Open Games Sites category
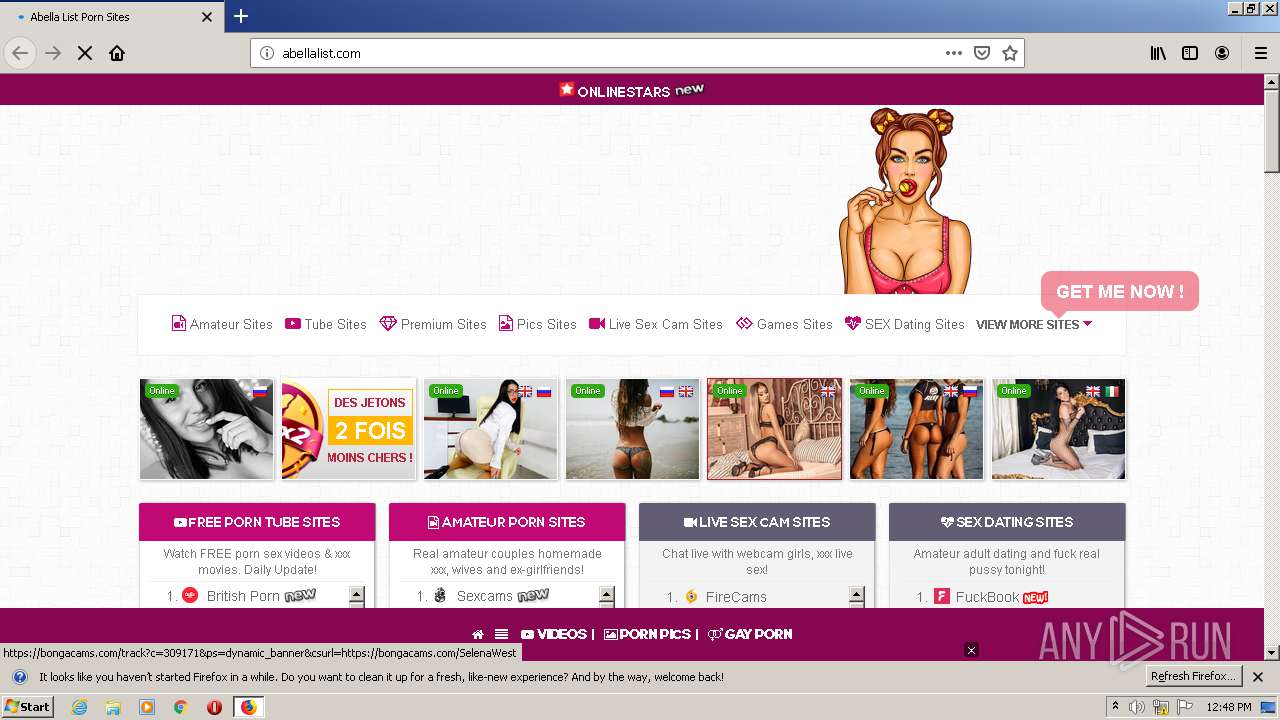This screenshot has height=720, width=1280. point(784,324)
